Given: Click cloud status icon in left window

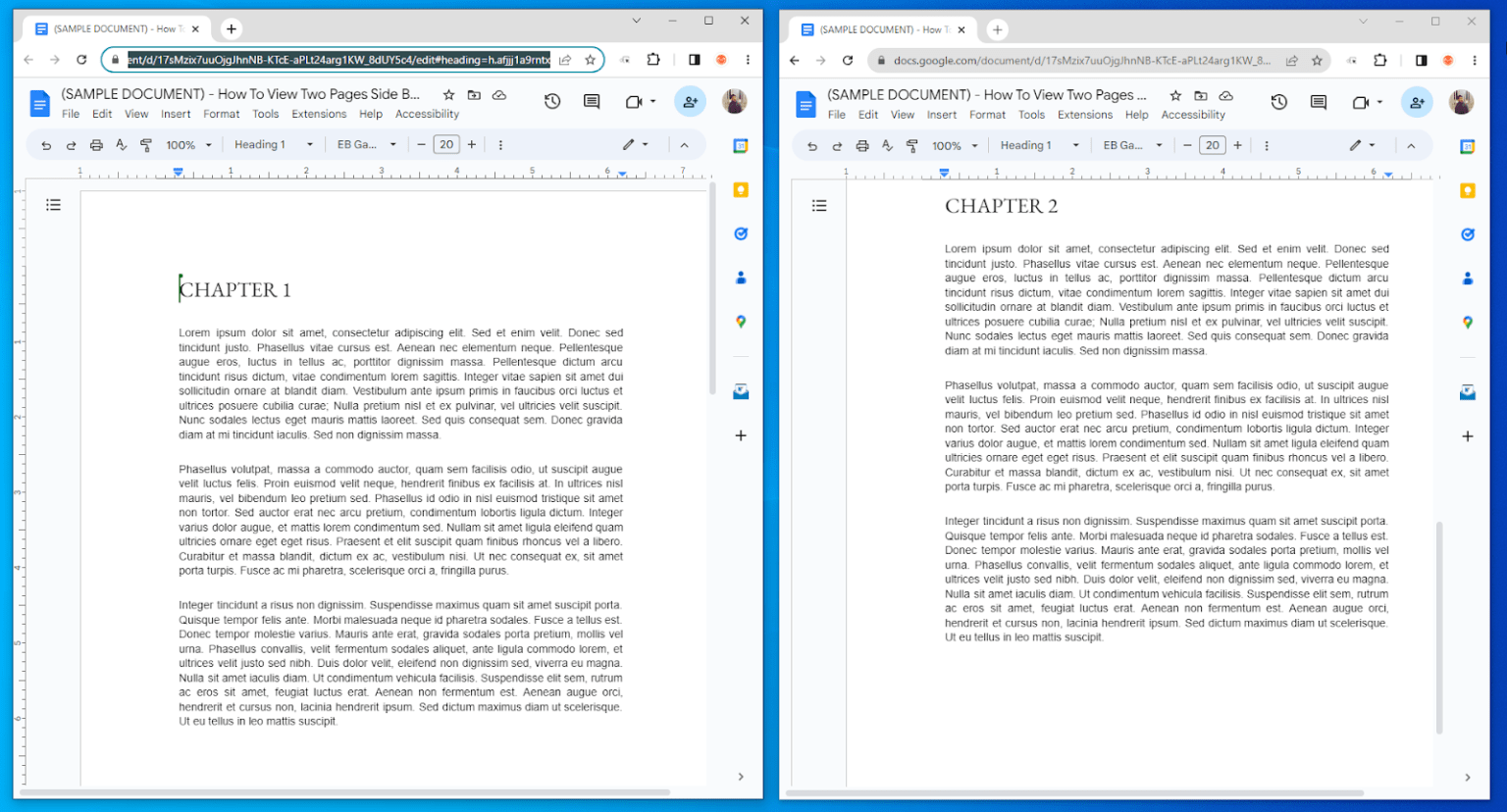Looking at the screenshot, I should tap(499, 95).
